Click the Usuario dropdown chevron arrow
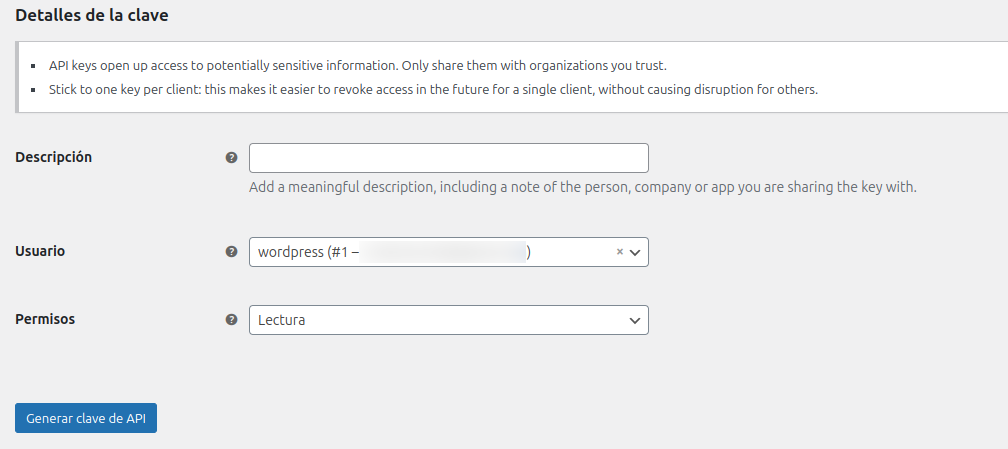This screenshot has width=1008, height=449. pyautogui.click(x=635, y=252)
